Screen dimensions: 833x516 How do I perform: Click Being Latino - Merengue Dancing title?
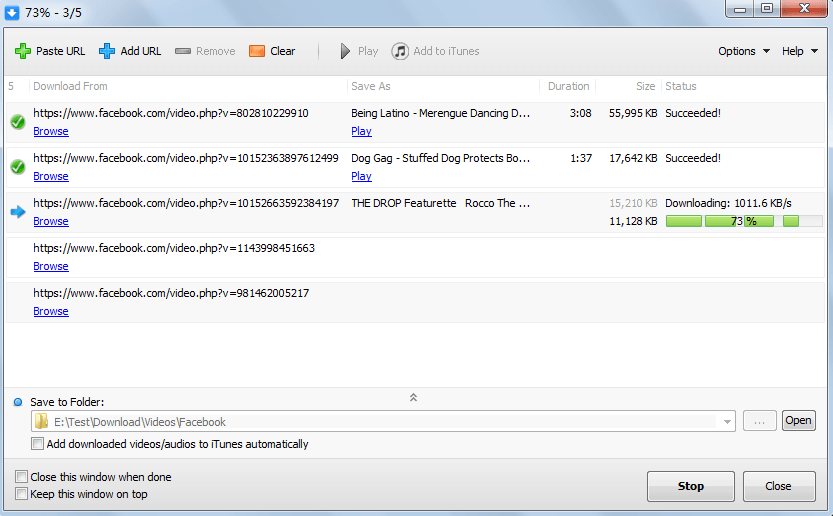pos(440,113)
